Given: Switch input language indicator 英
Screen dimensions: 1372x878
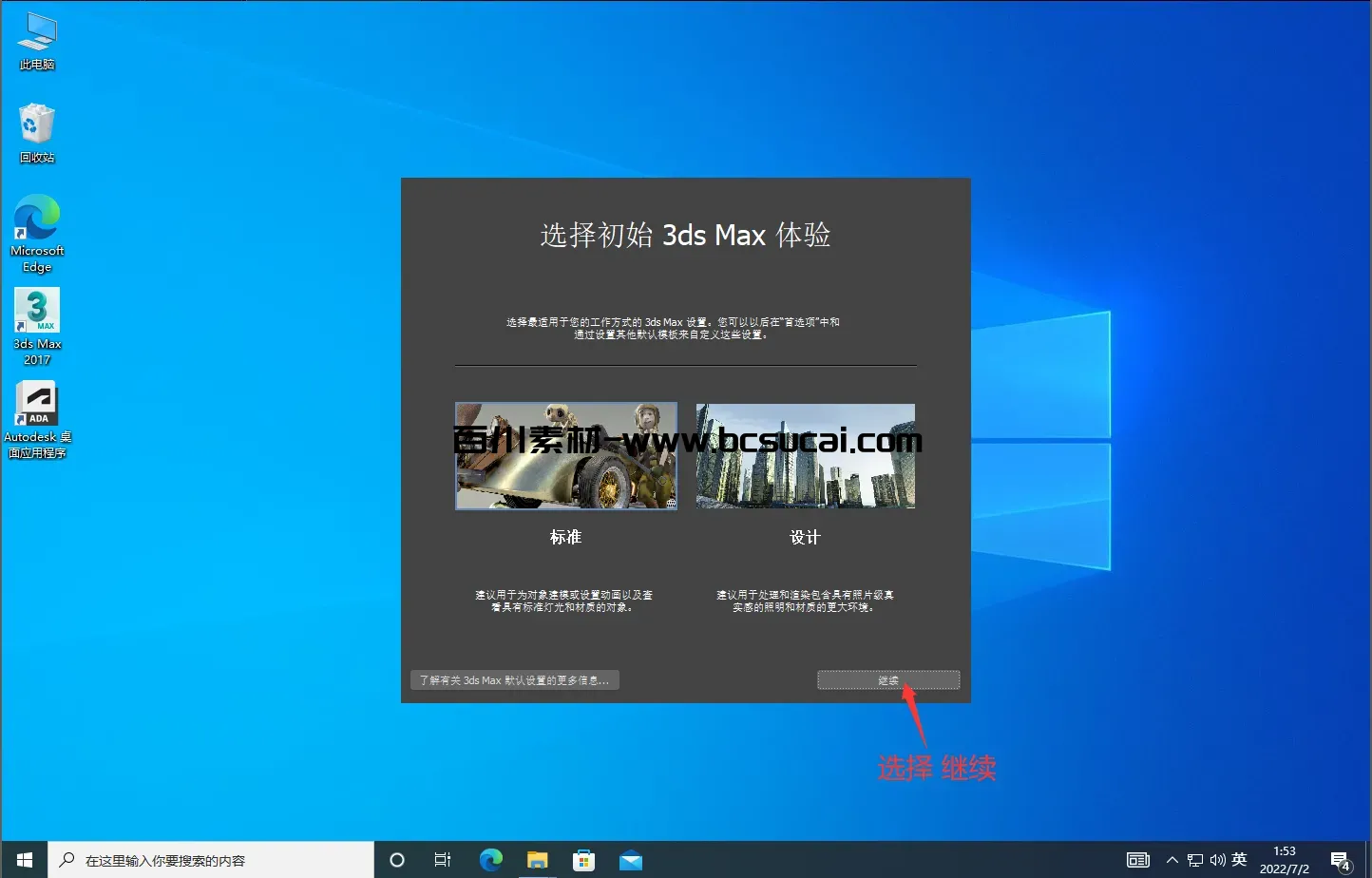Looking at the screenshot, I should coord(1239,860).
